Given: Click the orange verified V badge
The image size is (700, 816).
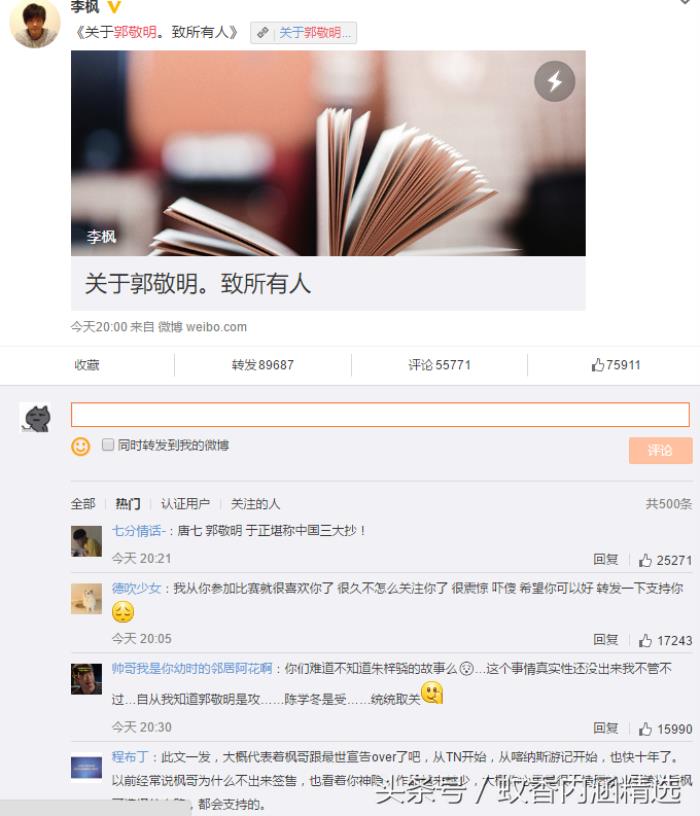Looking at the screenshot, I should click(x=114, y=6).
